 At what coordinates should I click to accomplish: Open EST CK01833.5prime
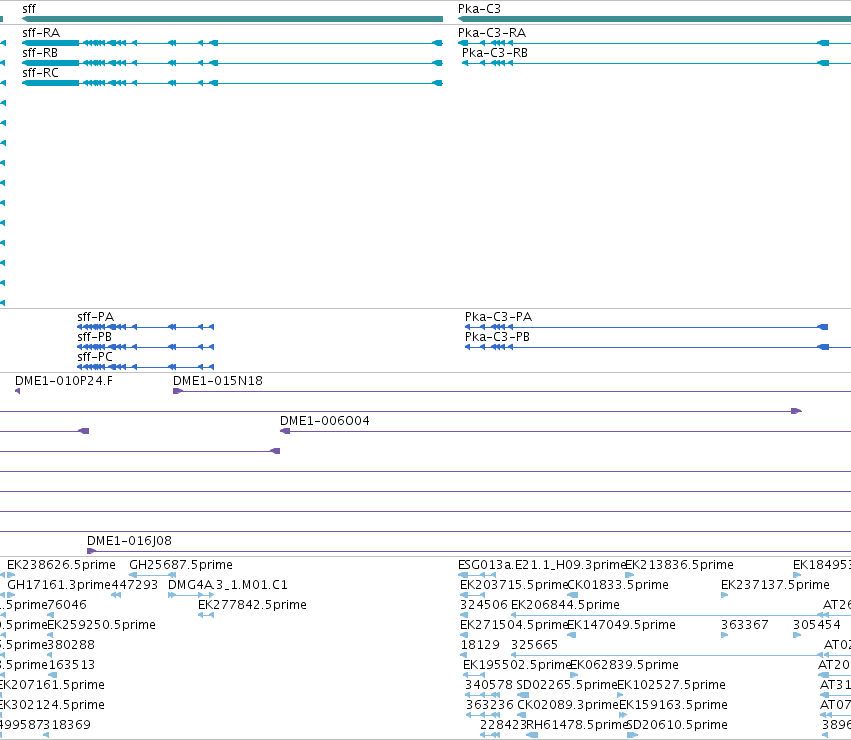pyautogui.click(x=618, y=585)
